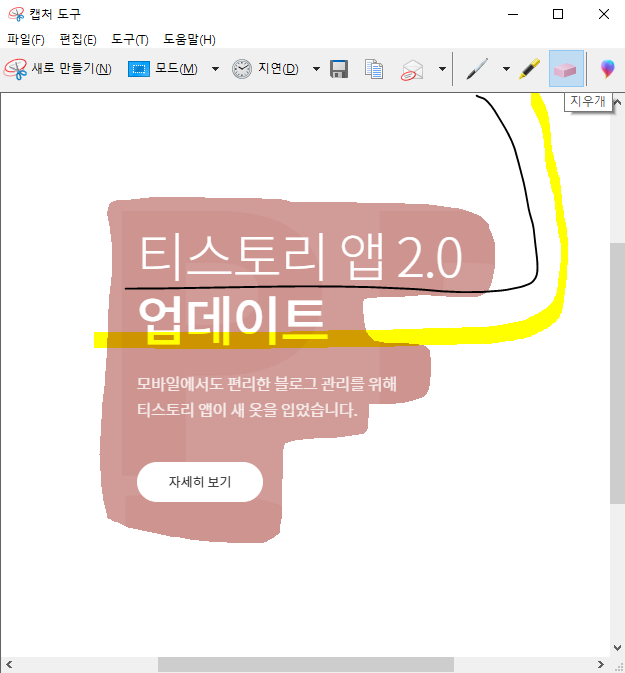The image size is (625, 673).
Task: Click the 티스토리 앱이 새 옷을 입었습니다. text
Action: tap(247, 409)
